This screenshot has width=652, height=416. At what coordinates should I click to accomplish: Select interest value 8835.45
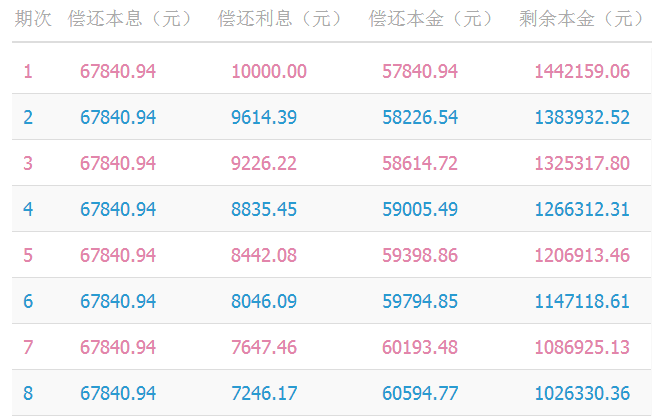264,209
